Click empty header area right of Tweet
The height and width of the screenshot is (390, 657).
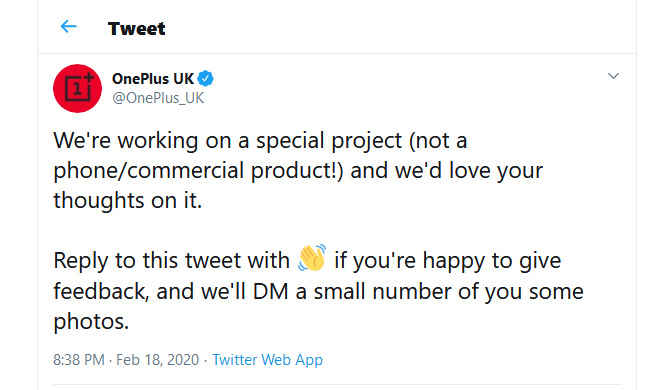pyautogui.click(x=398, y=28)
